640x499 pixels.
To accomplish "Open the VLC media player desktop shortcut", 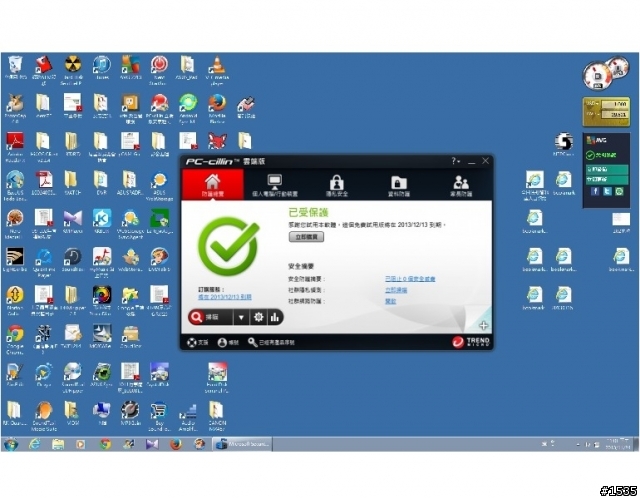I will point(217,70).
